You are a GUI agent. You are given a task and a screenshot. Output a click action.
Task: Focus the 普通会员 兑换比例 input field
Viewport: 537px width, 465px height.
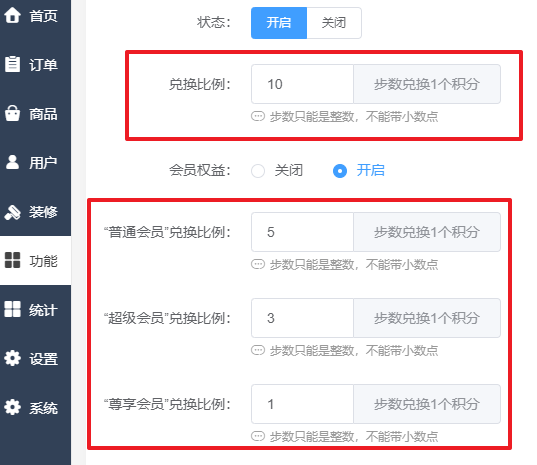coord(302,232)
